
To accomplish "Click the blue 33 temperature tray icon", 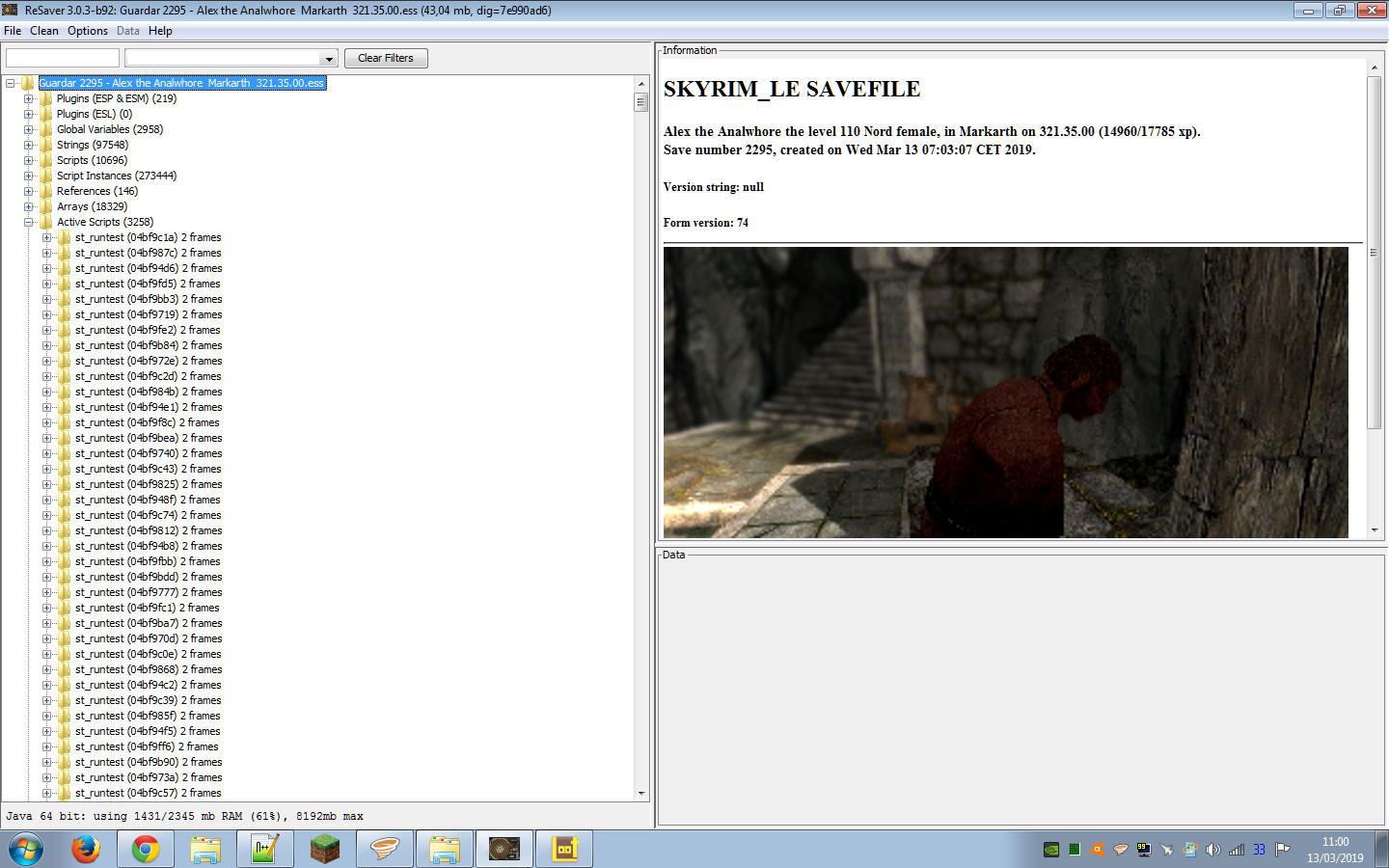I will (x=1260, y=850).
